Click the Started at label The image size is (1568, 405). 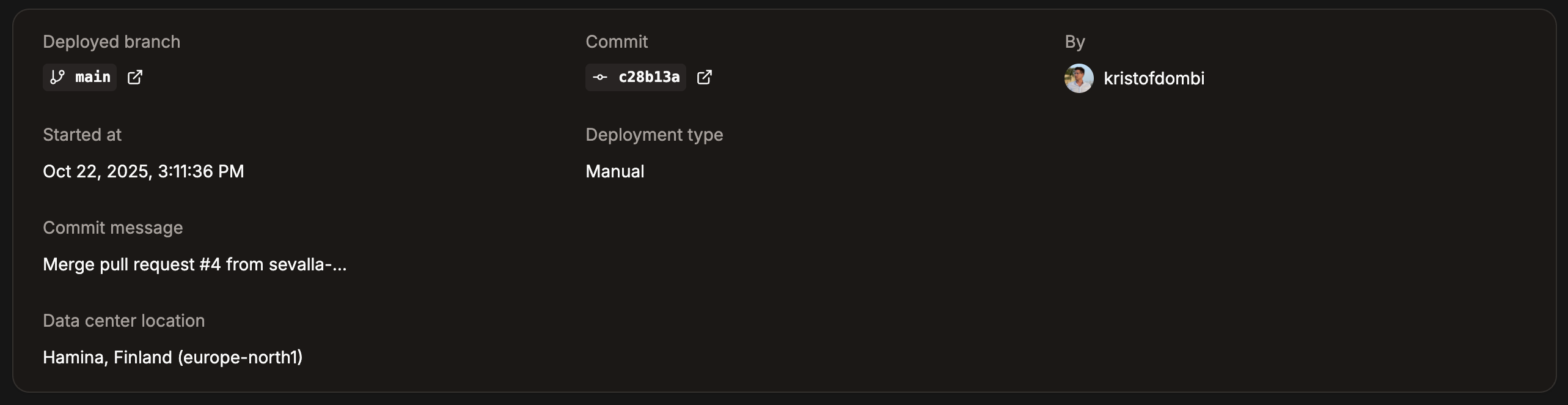[x=82, y=135]
